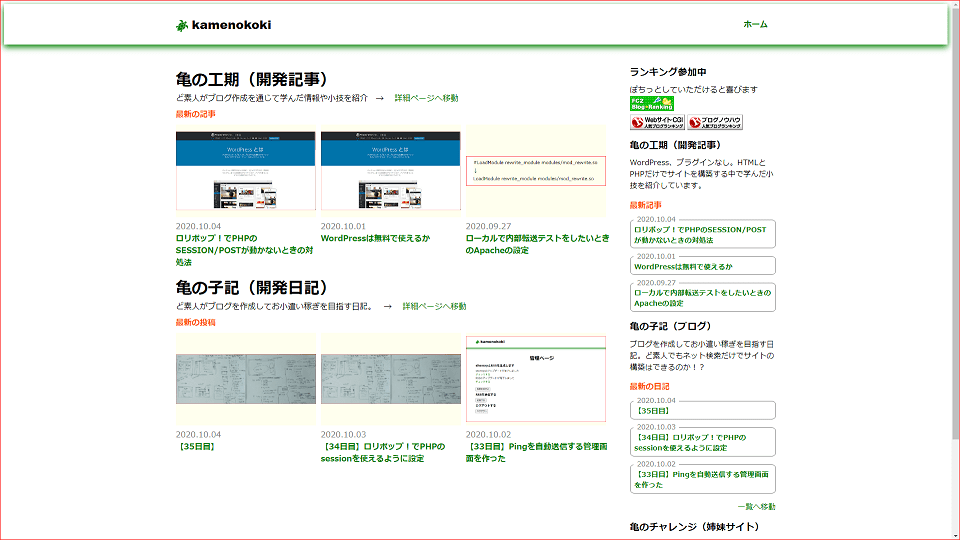Open sidebar card 【35日目】
The width and height of the screenshot is (960, 540).
(x=702, y=410)
